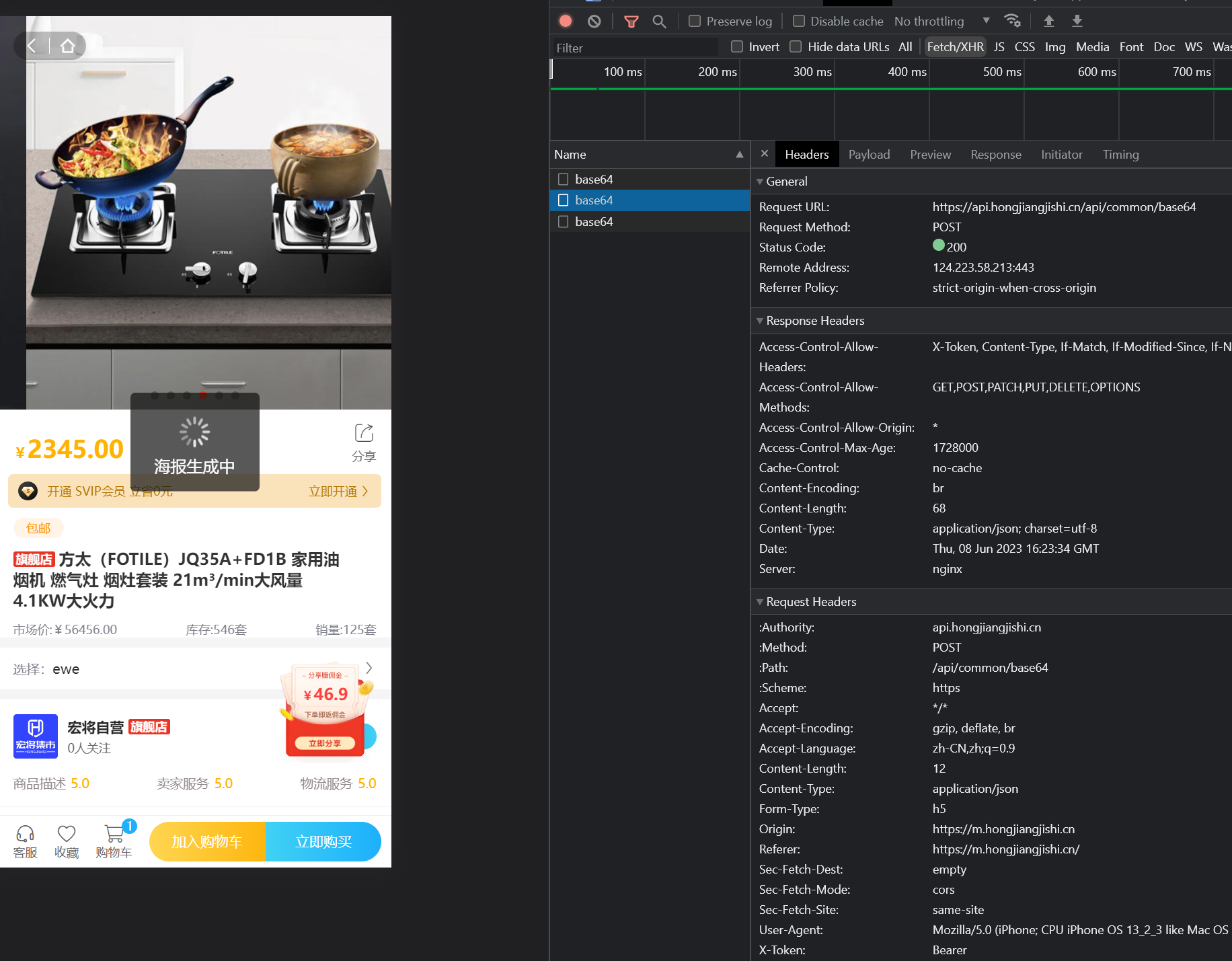Click the ¥2345.00 price text
Screen dimensions: 1232x961
pos(69,449)
